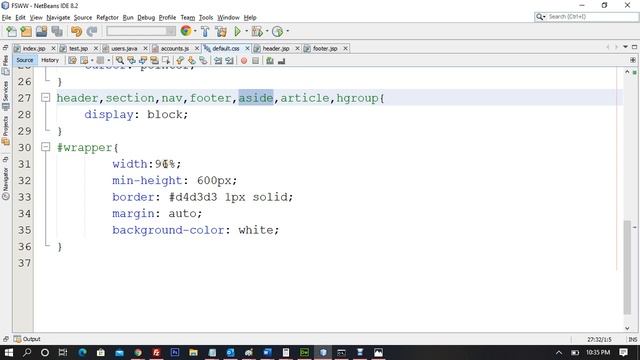Open the Navigator side panel
This screenshot has height=360, width=640.
pos(5,184)
